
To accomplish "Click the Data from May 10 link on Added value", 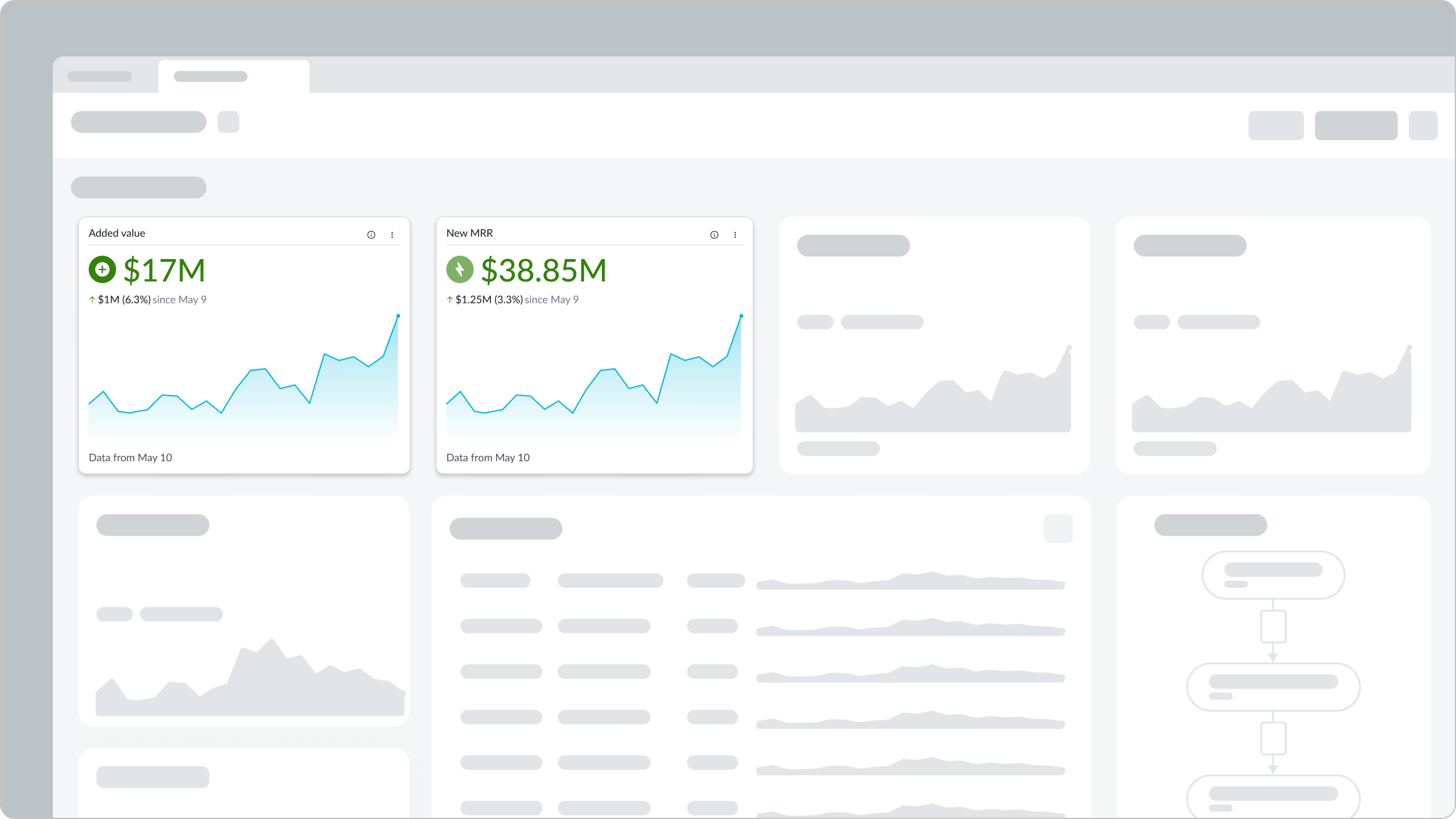I will point(130,457).
